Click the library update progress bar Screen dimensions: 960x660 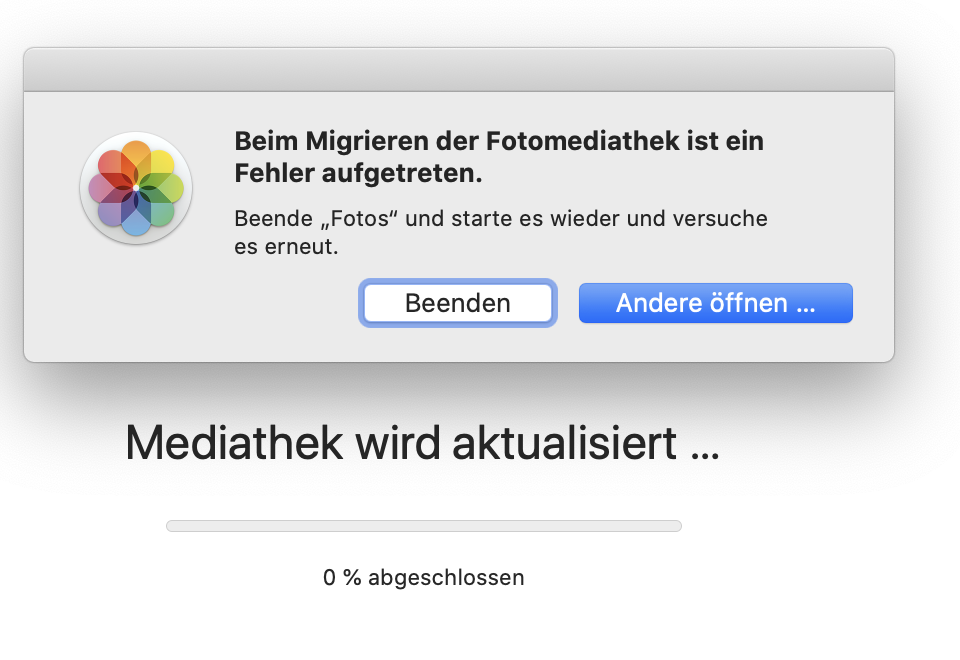pos(423,526)
